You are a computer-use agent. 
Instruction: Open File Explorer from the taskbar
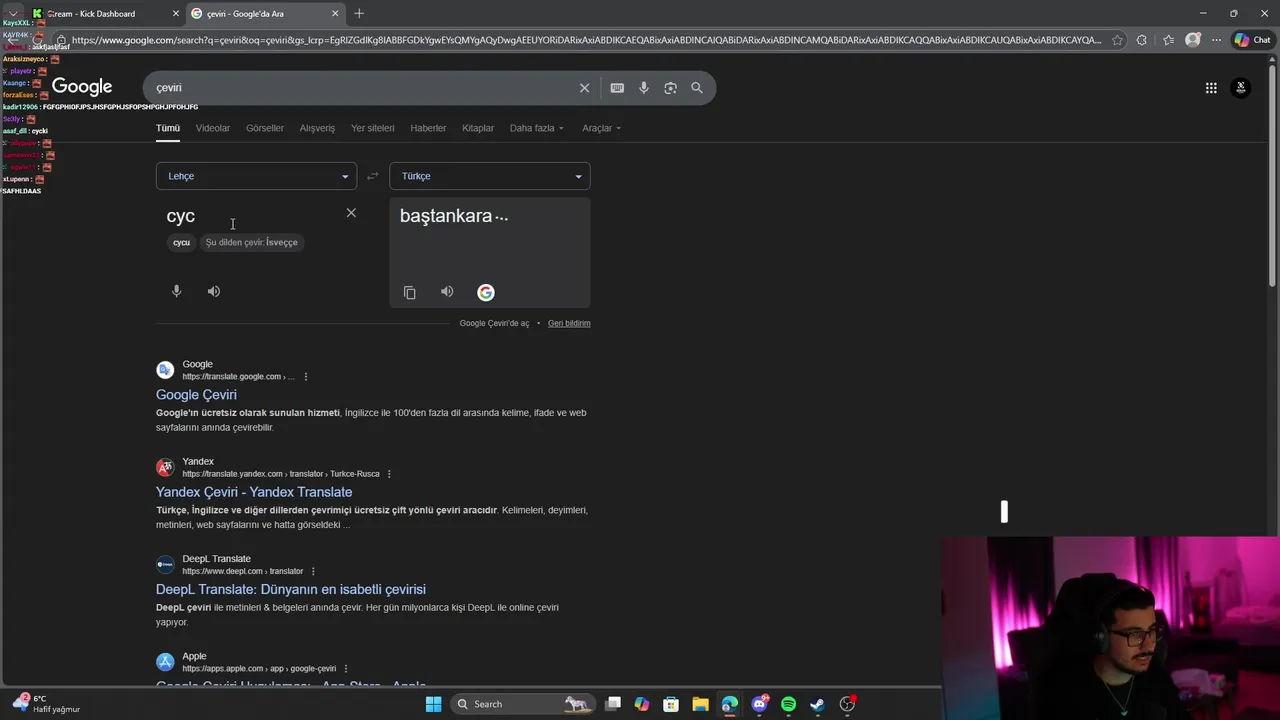tap(700, 704)
